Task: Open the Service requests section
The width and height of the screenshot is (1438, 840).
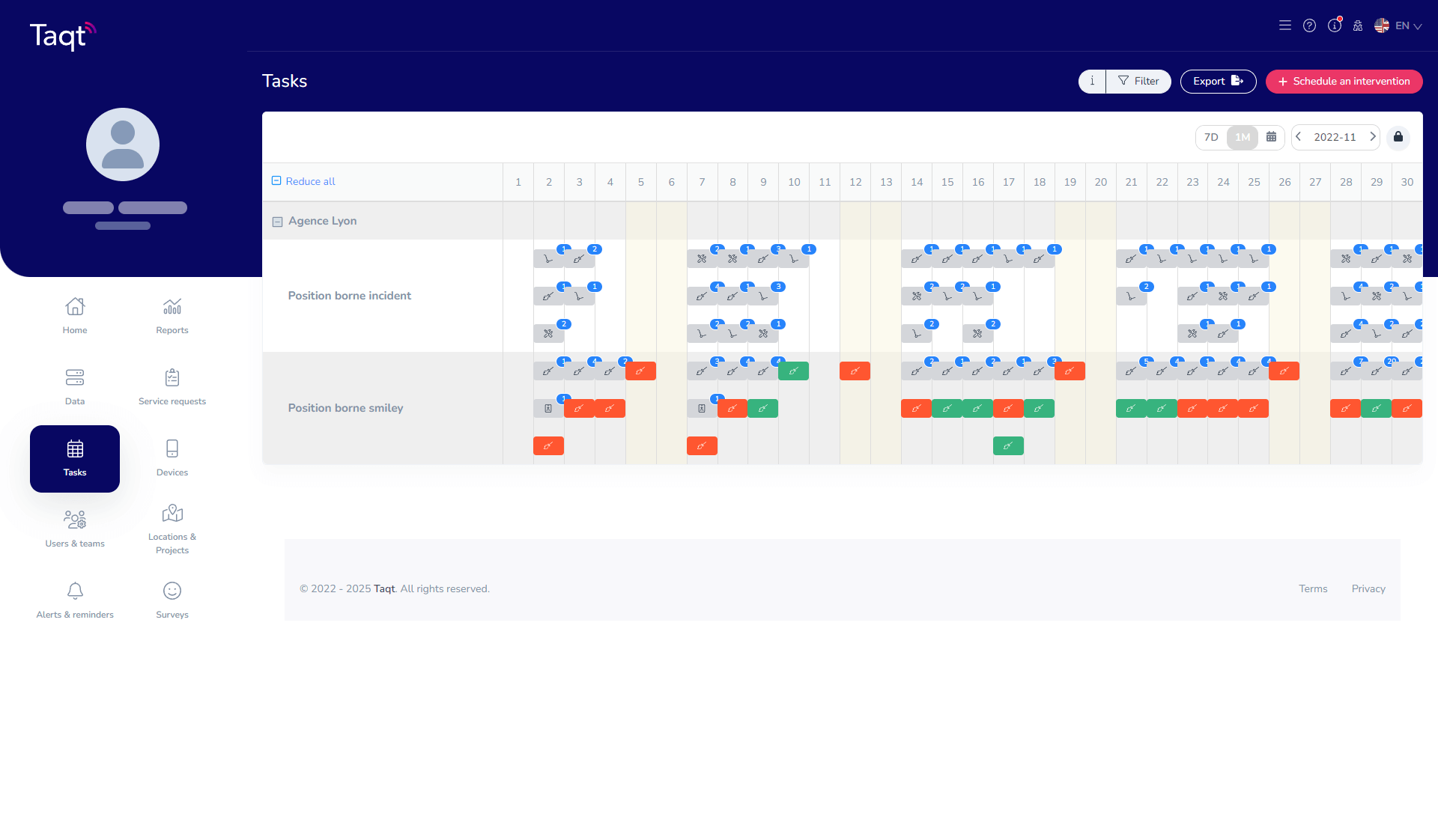Action: point(172,386)
